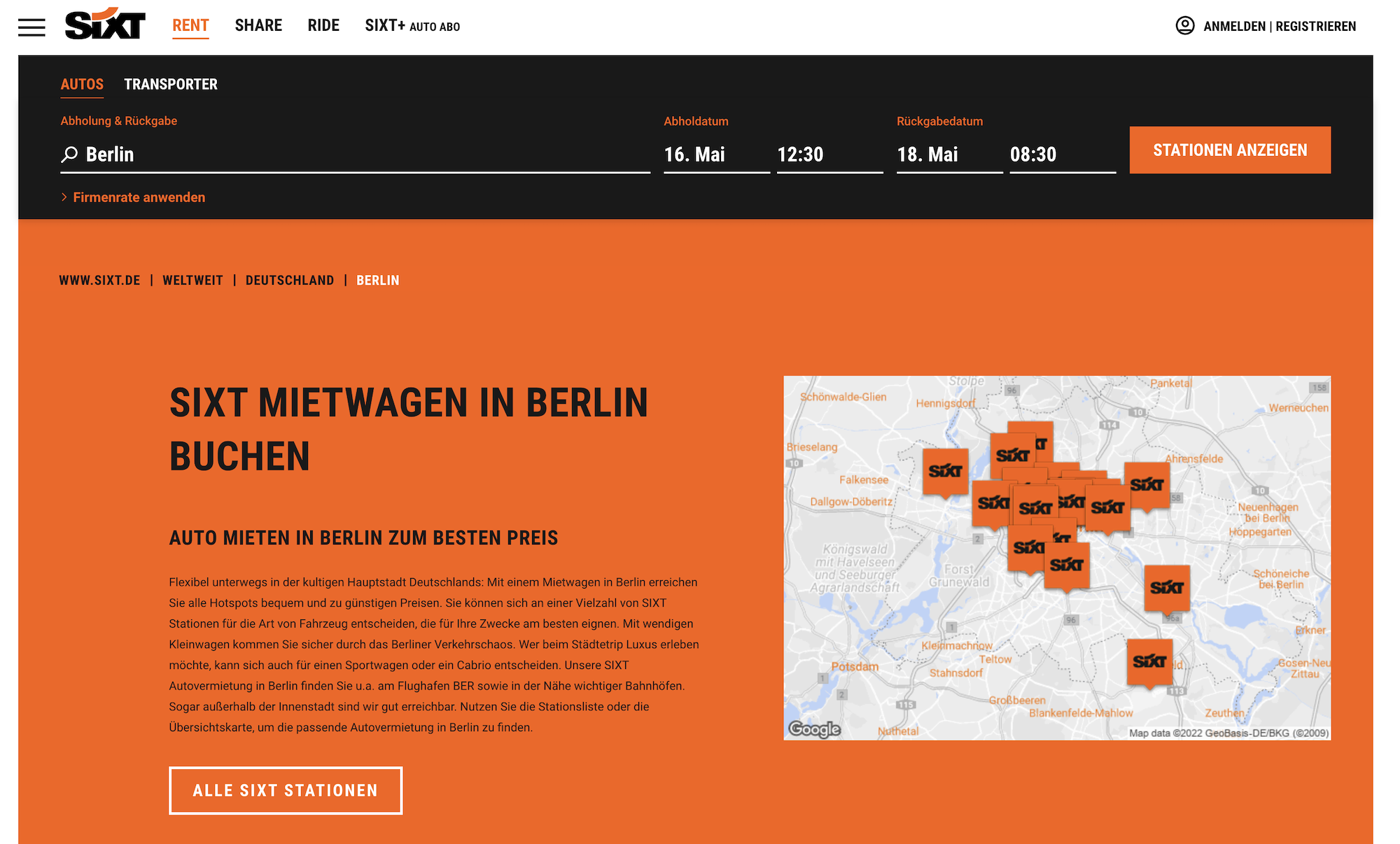Viewport: 1400px width, 844px height.
Task: Open pickup time 12:30 selector
Action: 830,155
